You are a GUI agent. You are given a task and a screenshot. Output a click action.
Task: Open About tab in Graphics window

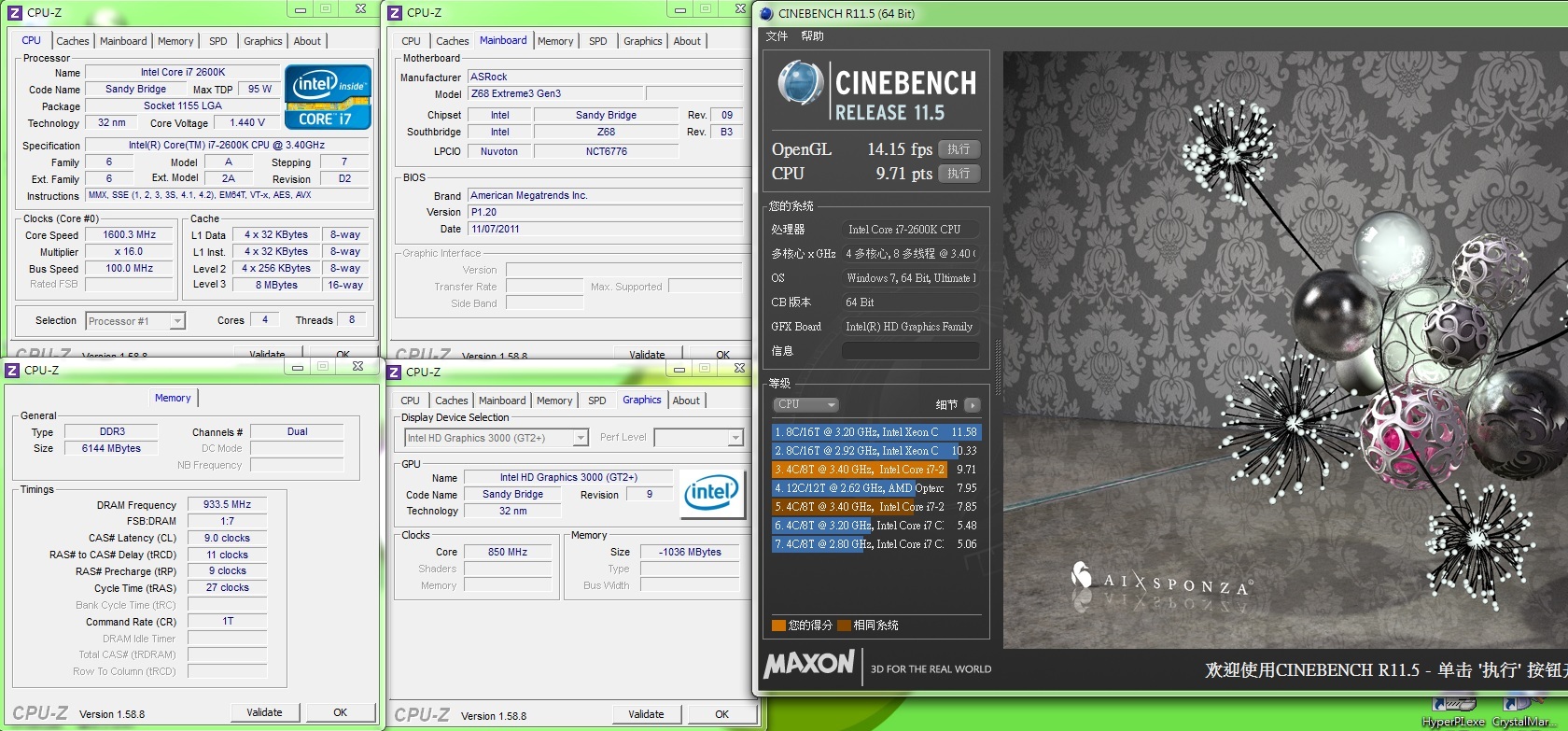click(686, 401)
